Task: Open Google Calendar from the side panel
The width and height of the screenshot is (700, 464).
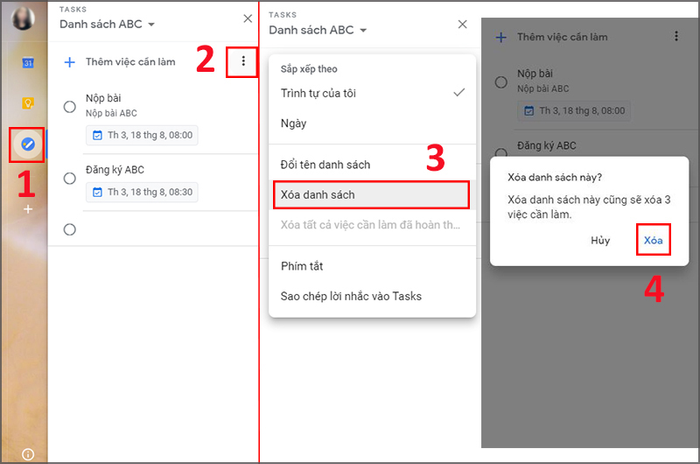Action: point(28,63)
